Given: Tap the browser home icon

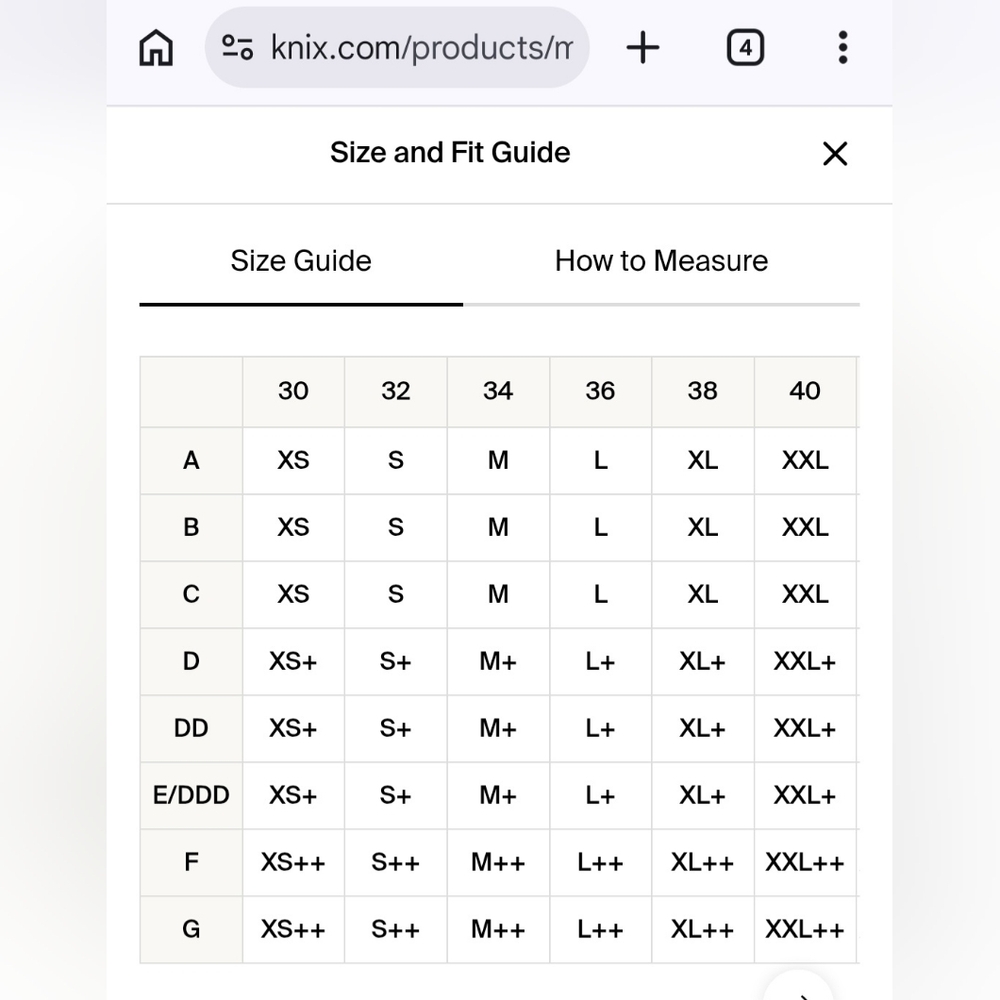Looking at the screenshot, I should coord(156,48).
